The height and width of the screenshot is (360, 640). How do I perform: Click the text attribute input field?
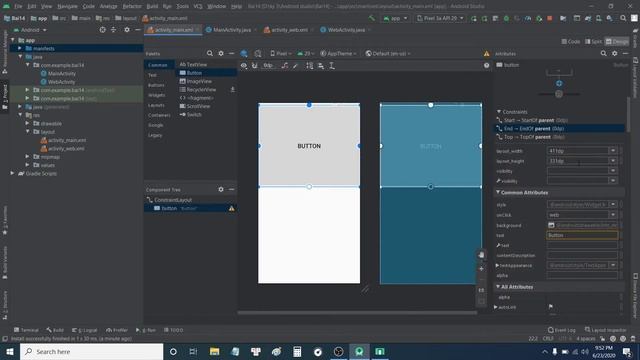point(582,235)
